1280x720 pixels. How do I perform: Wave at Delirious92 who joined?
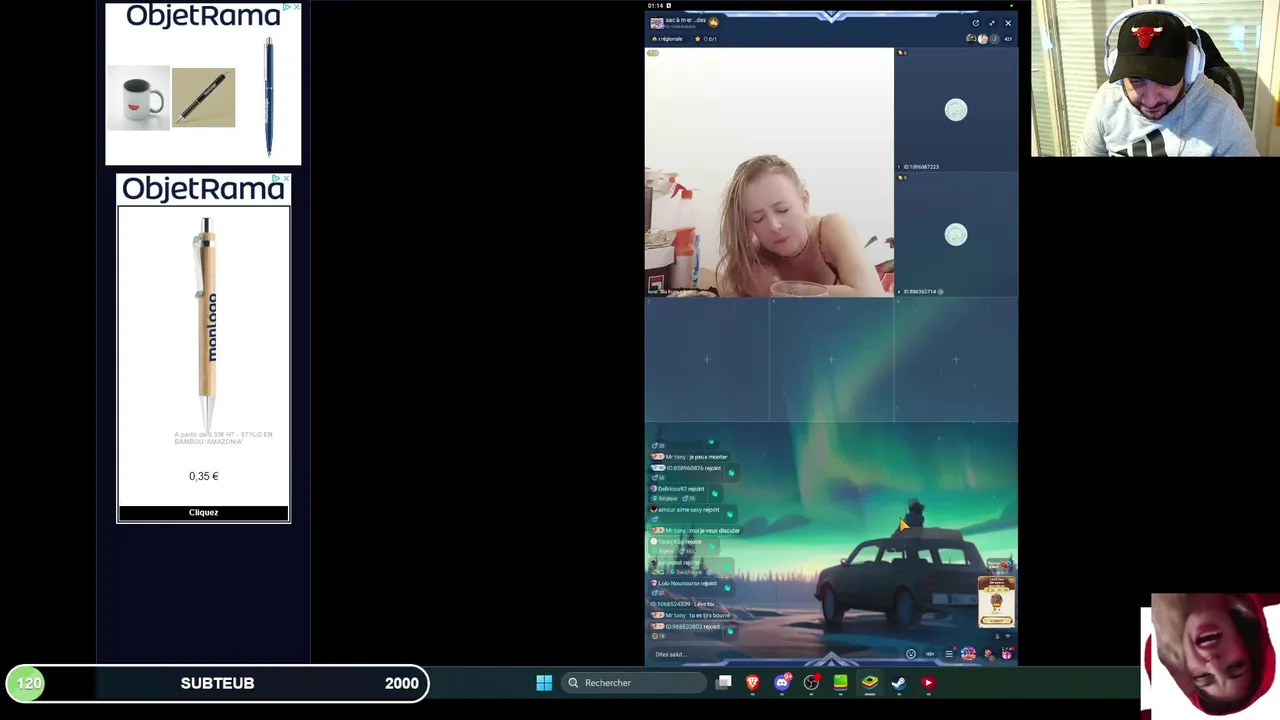point(714,493)
